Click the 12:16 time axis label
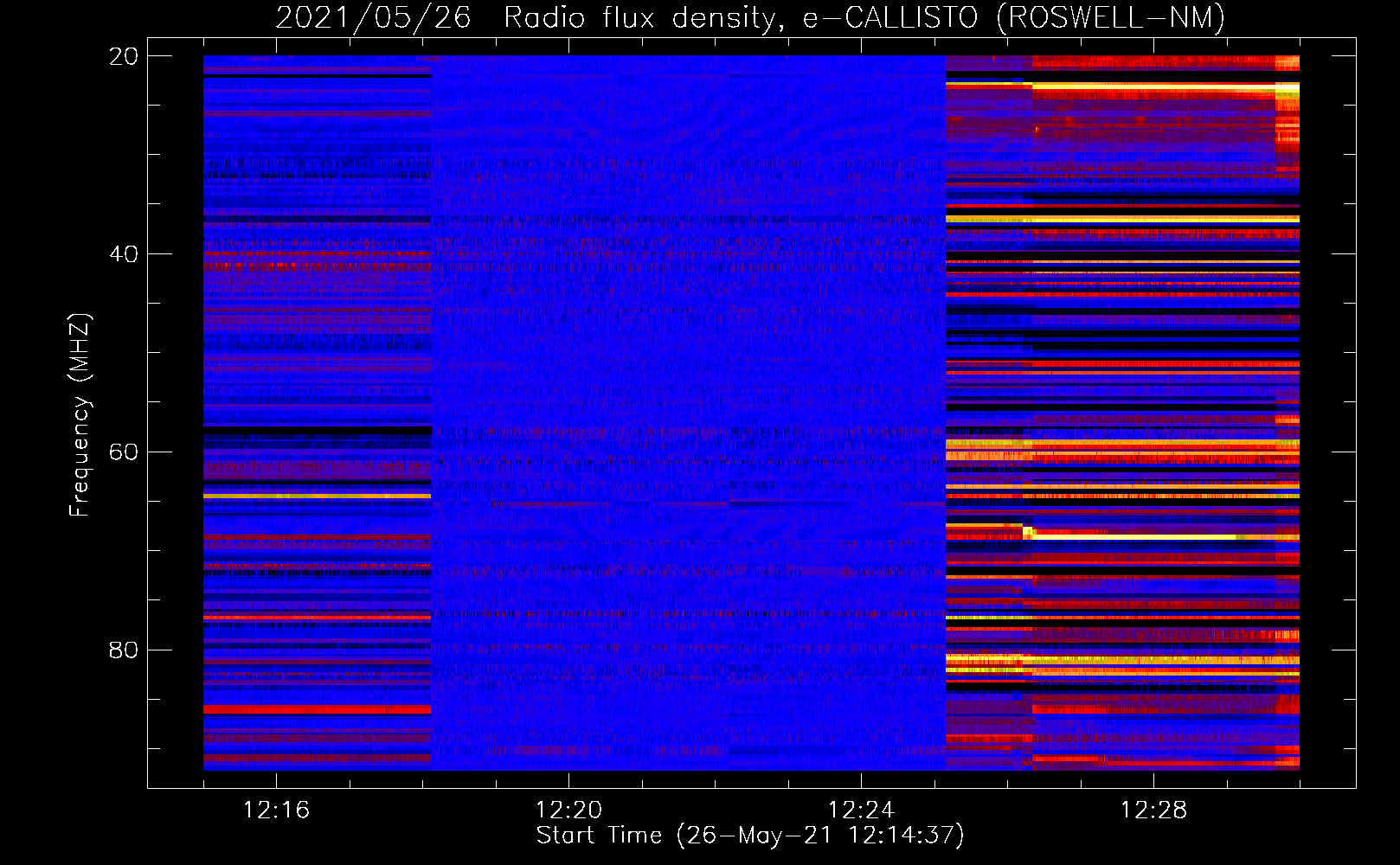 pyautogui.click(x=276, y=811)
